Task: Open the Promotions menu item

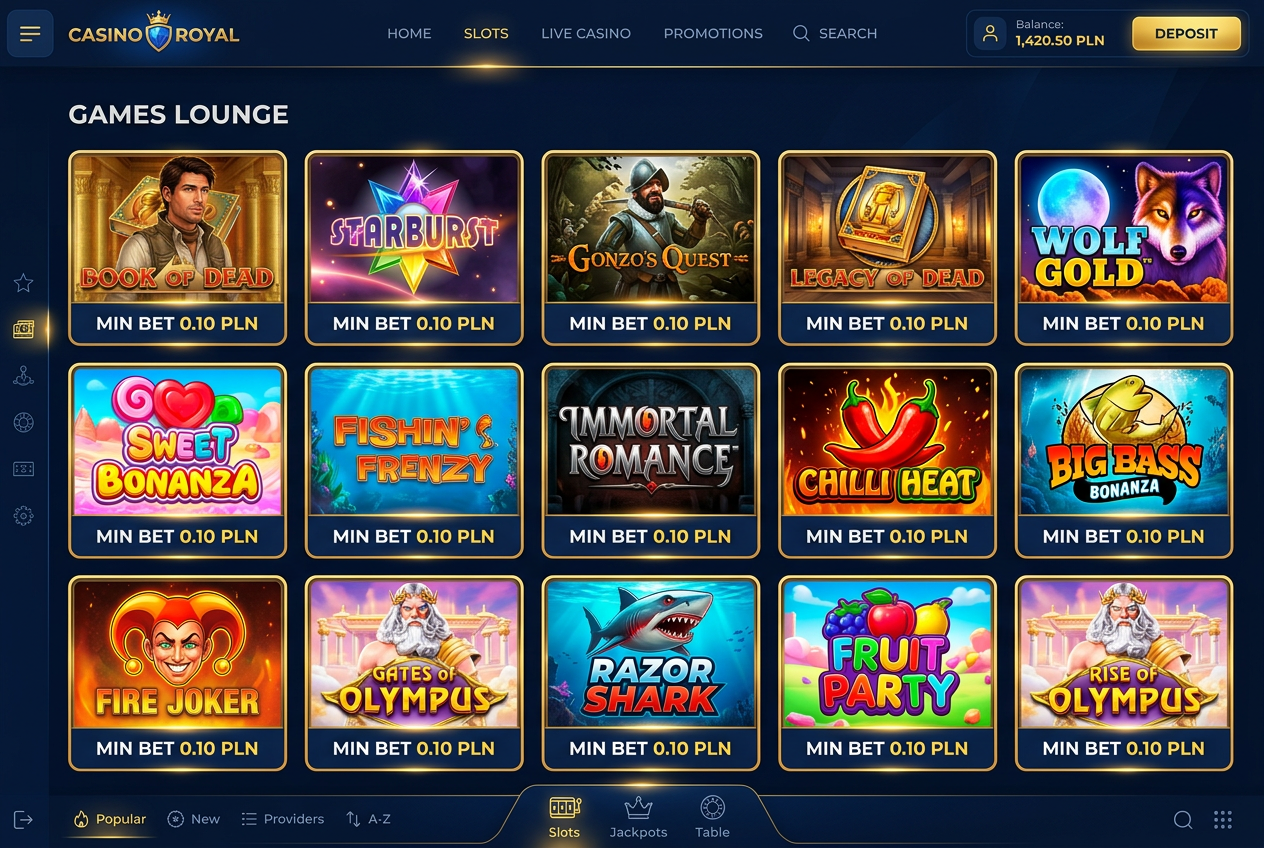Action: (x=713, y=33)
